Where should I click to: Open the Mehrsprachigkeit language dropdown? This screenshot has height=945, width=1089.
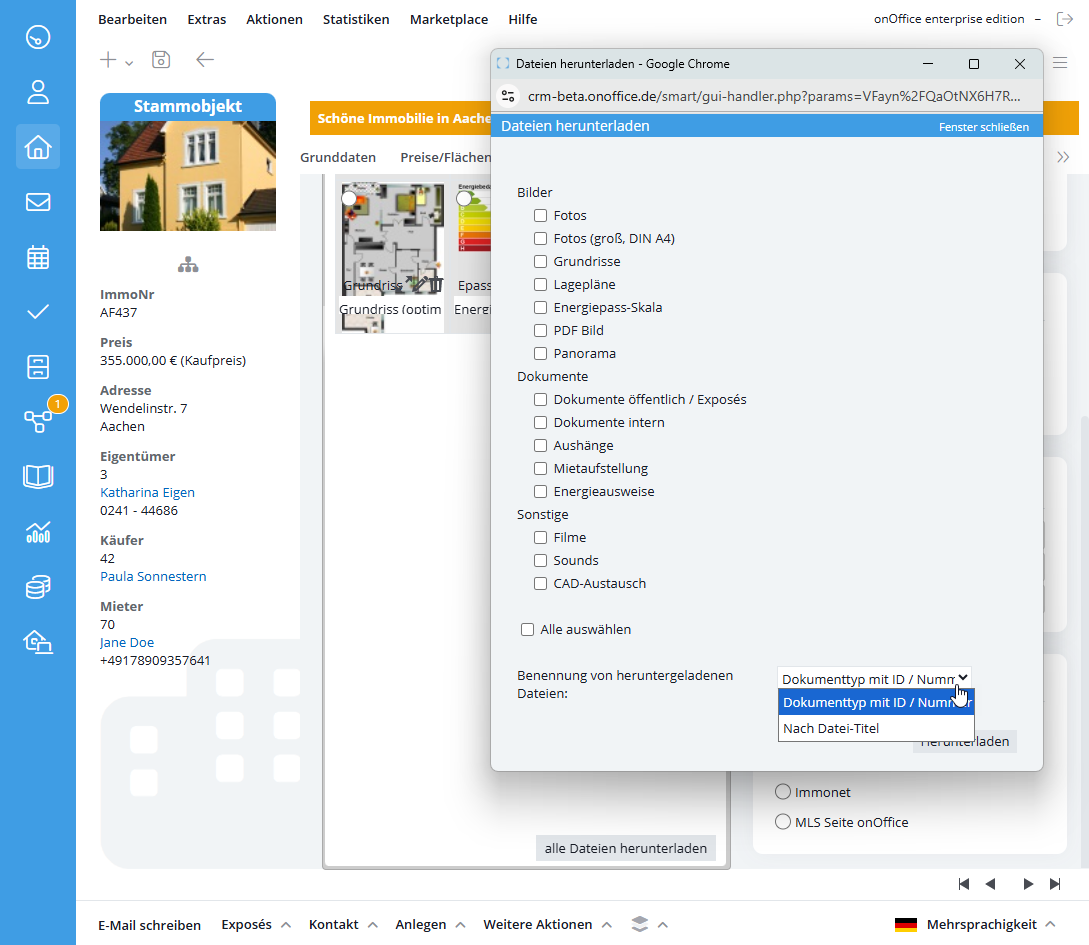tap(980, 925)
